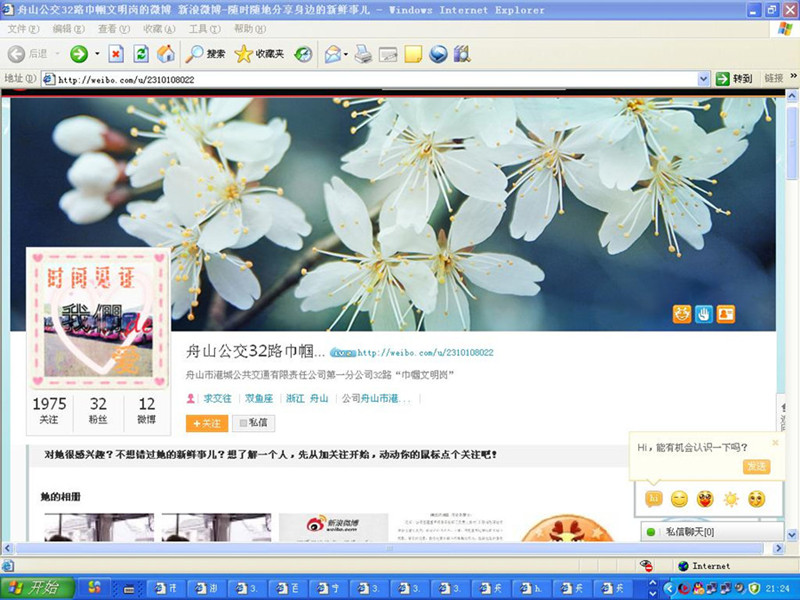Open Search pane with magnifier icon
Image resolution: width=800 pixels, height=600 pixels.
pos(205,54)
